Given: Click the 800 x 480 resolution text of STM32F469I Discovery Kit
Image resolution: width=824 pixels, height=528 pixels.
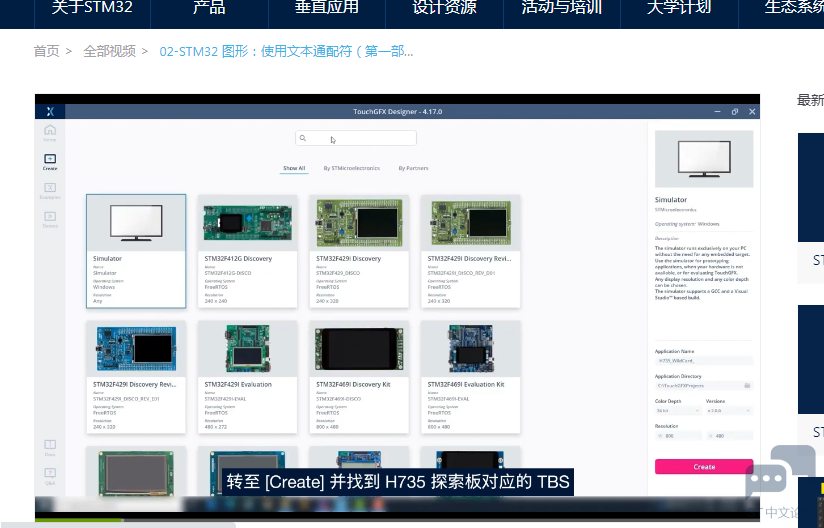Looking at the screenshot, I should point(327,427).
